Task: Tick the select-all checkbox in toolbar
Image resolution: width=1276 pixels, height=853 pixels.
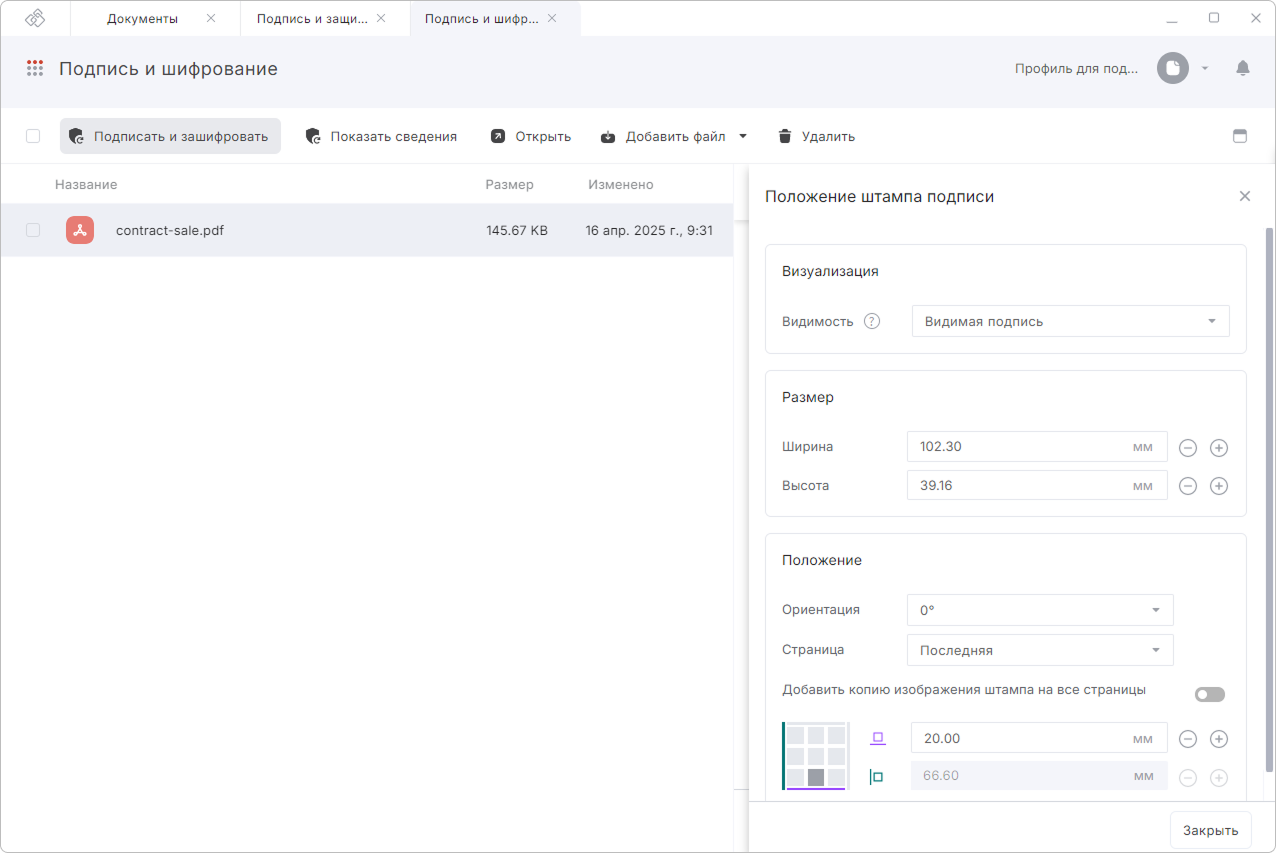Action: coord(33,136)
